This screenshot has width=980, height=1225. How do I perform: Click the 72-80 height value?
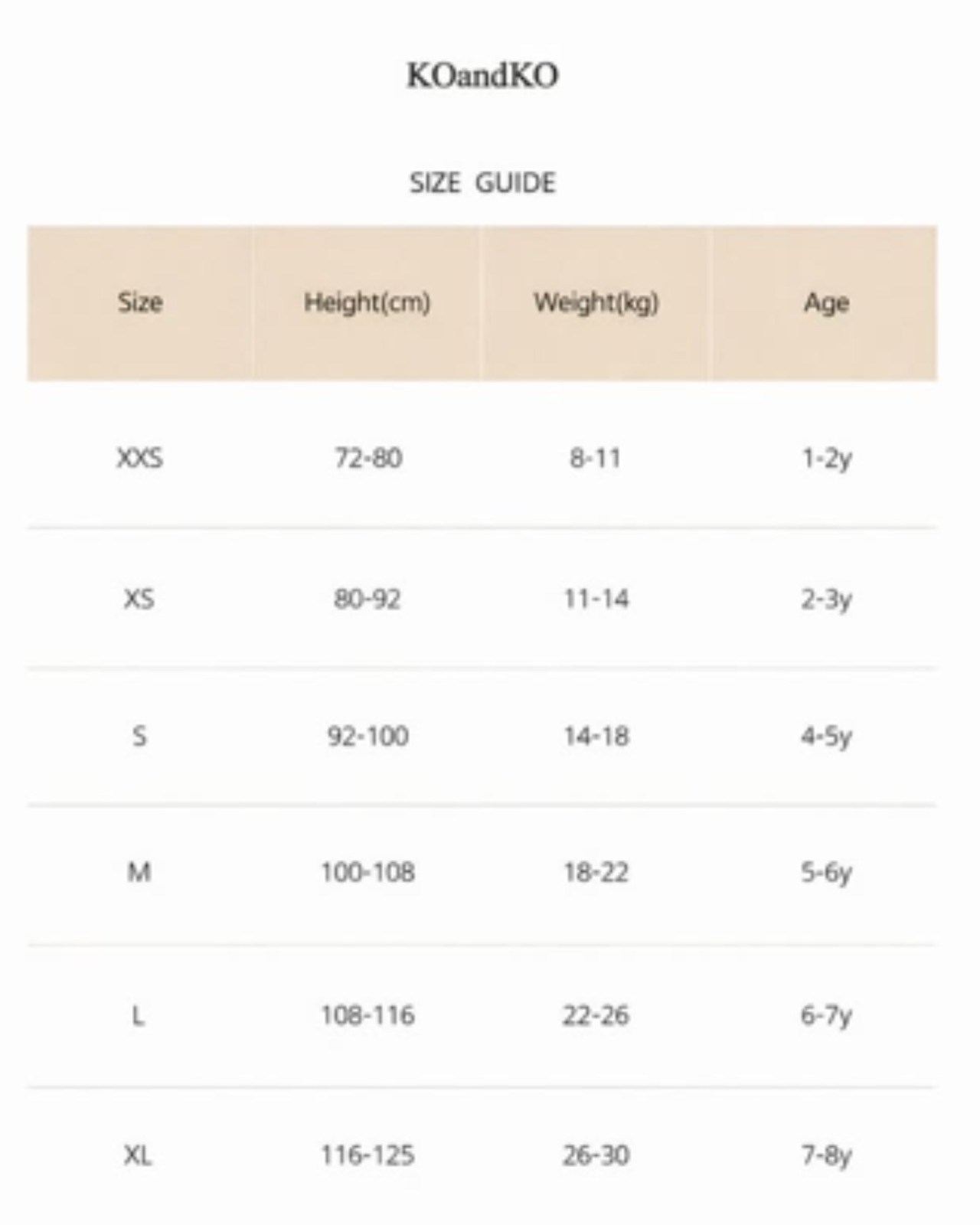pos(368,458)
